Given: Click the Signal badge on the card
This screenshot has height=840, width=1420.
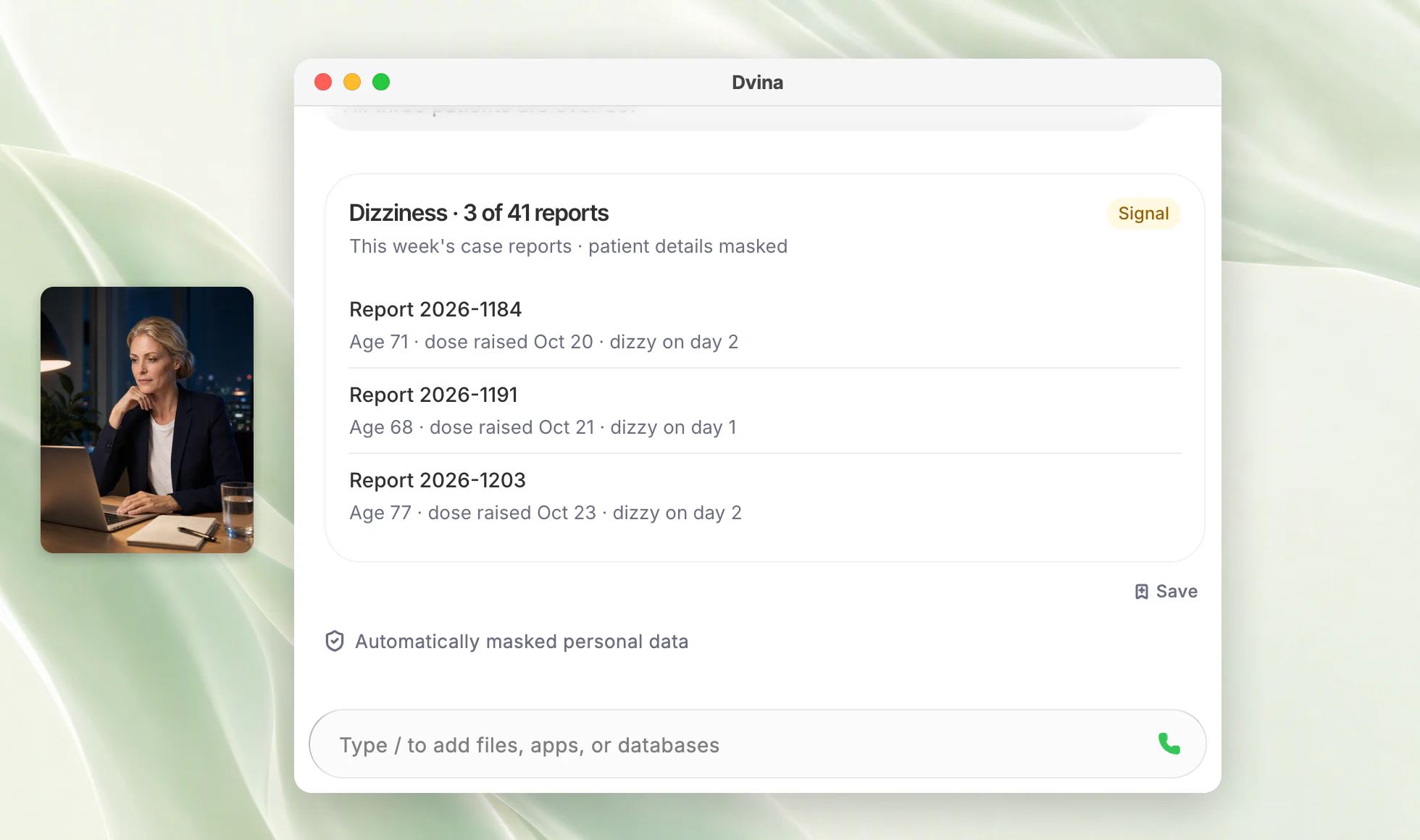Looking at the screenshot, I should tap(1143, 214).
